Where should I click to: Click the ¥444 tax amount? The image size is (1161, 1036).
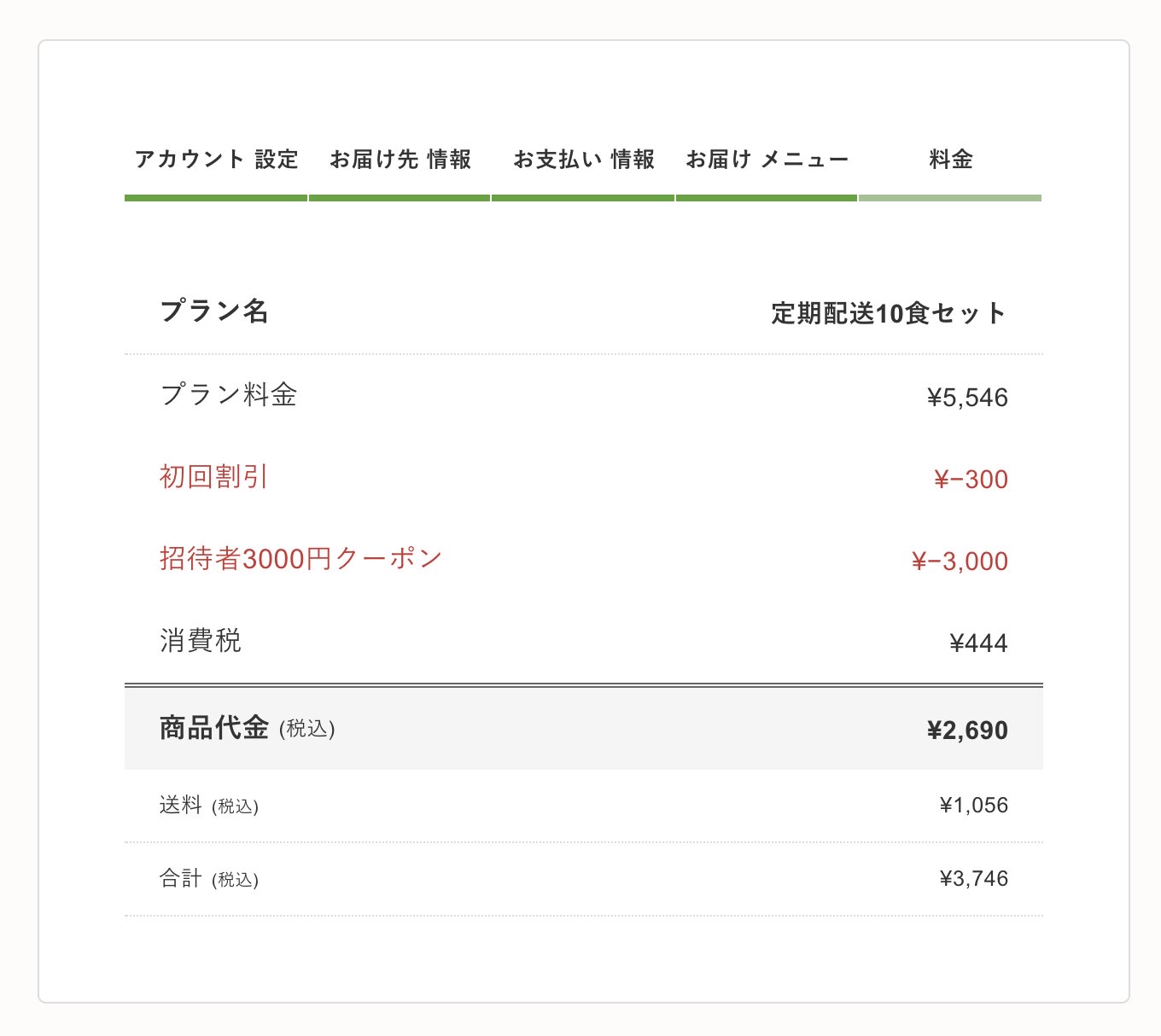pyautogui.click(x=978, y=643)
